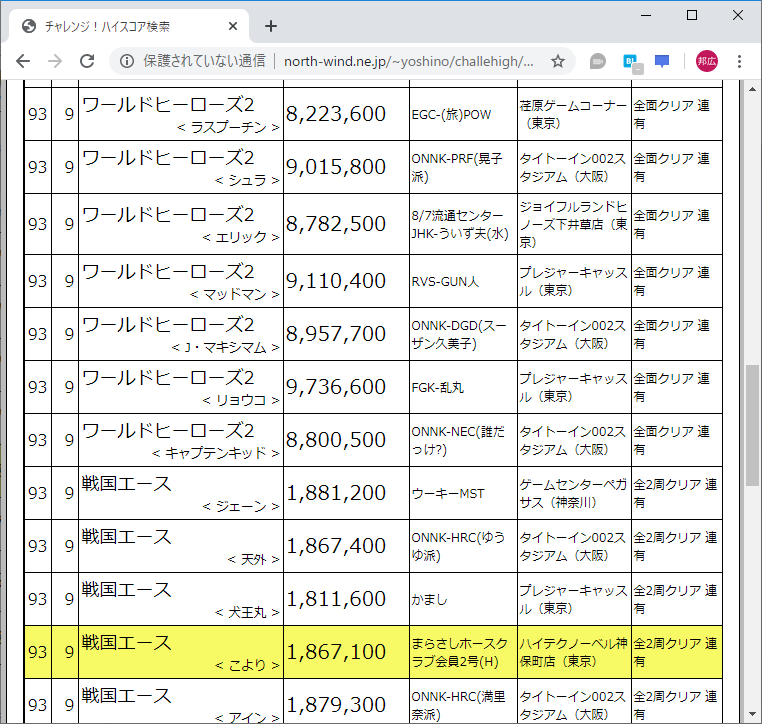The height and width of the screenshot is (724, 762).
Task: Click the globe favicon on the tab
Action: point(29,26)
